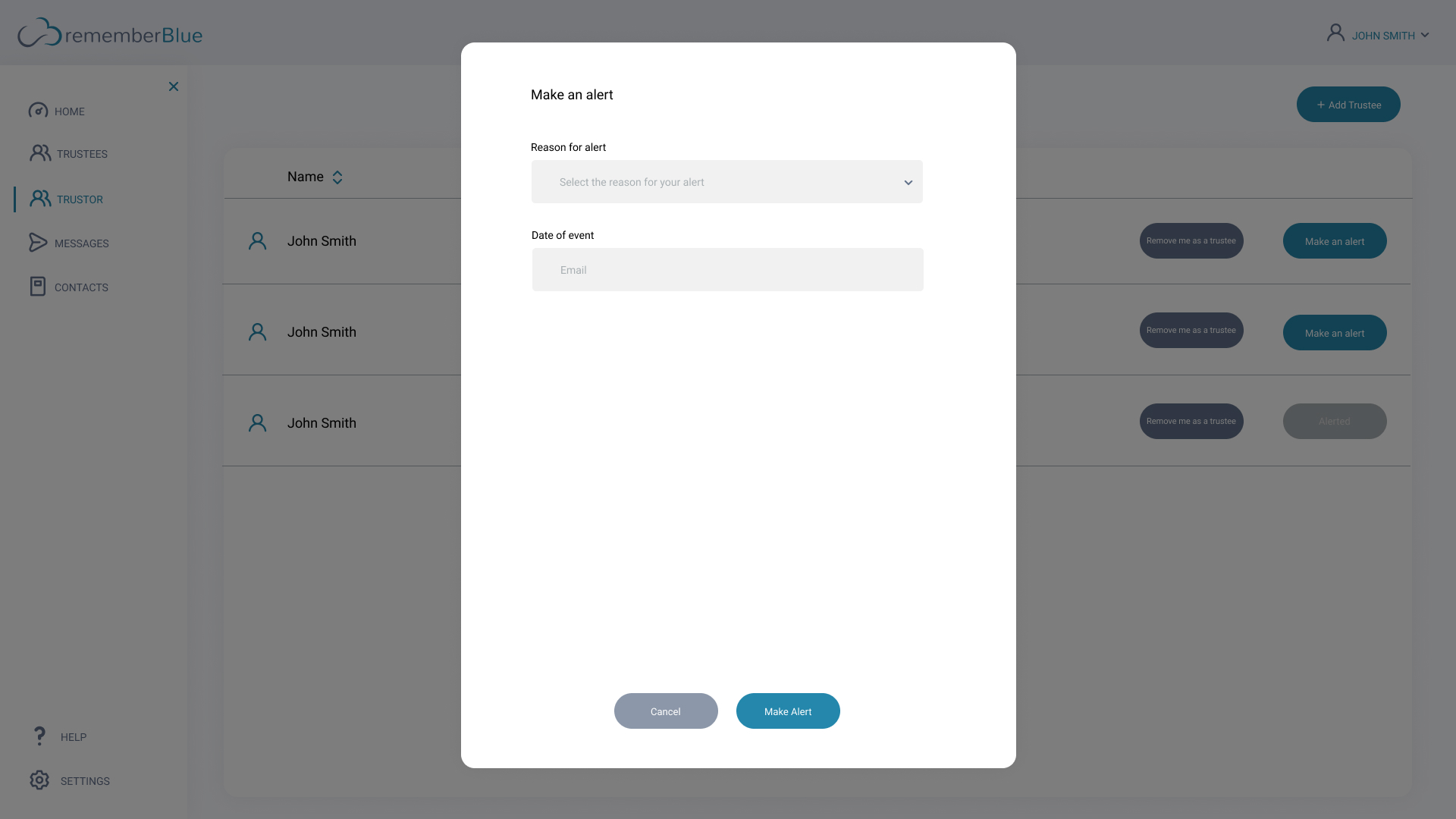Viewport: 1456px width, 819px height.
Task: Click the Help question mark icon
Action: pyautogui.click(x=39, y=736)
